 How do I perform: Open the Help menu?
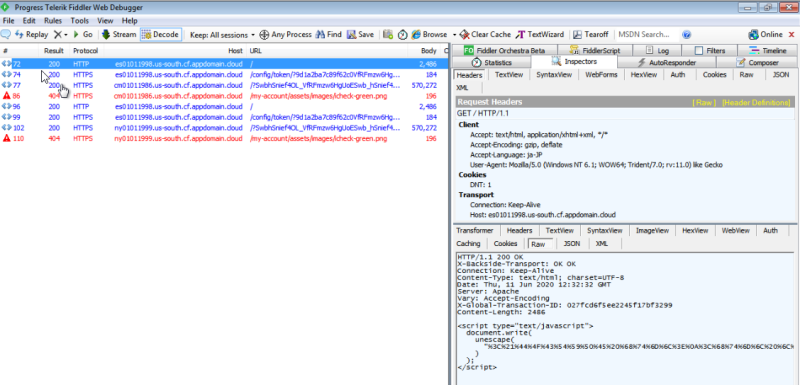(x=130, y=21)
